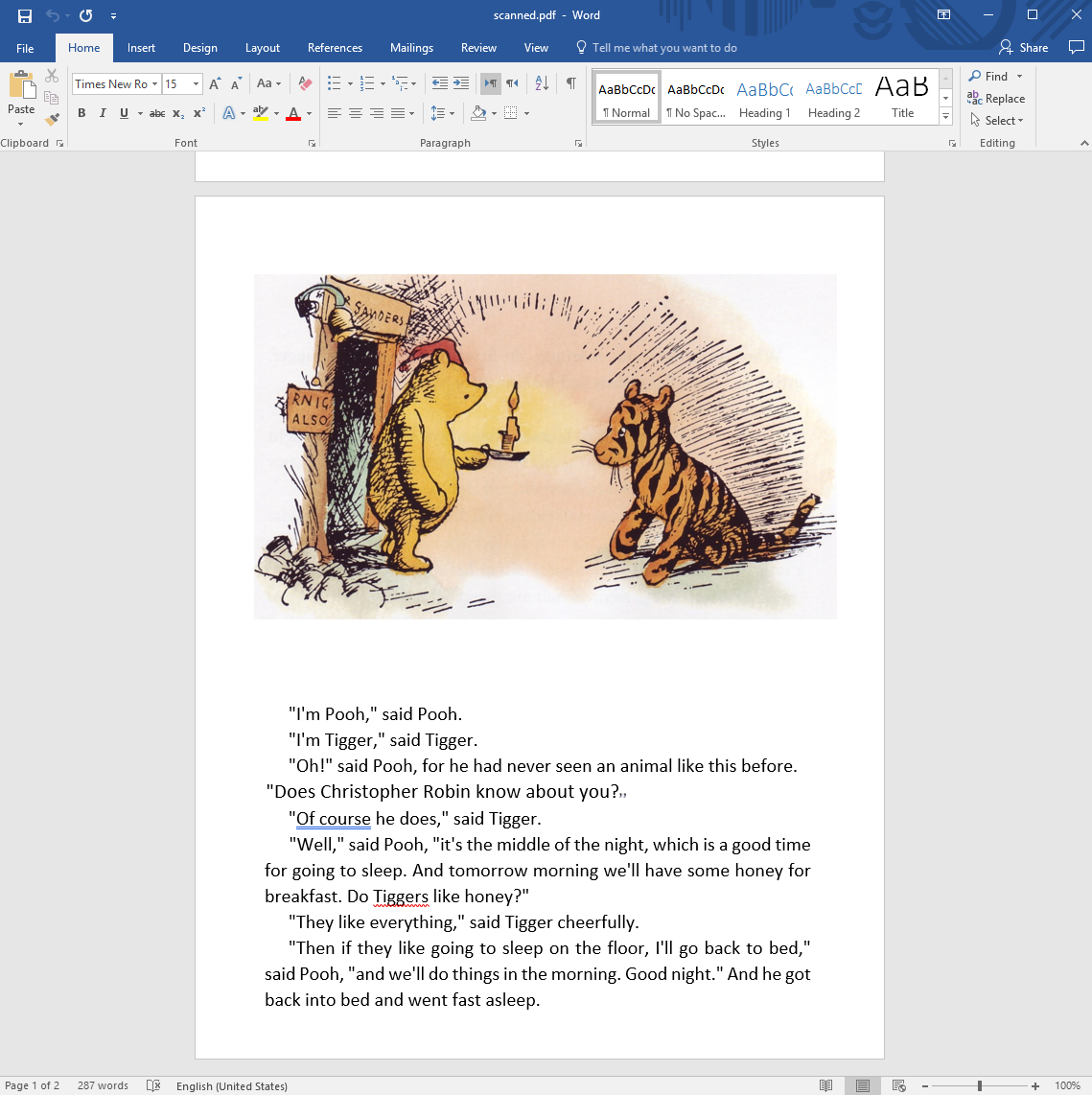Image resolution: width=1092 pixels, height=1095 pixels.
Task: Apply strikethrough formatting
Action: point(157,113)
